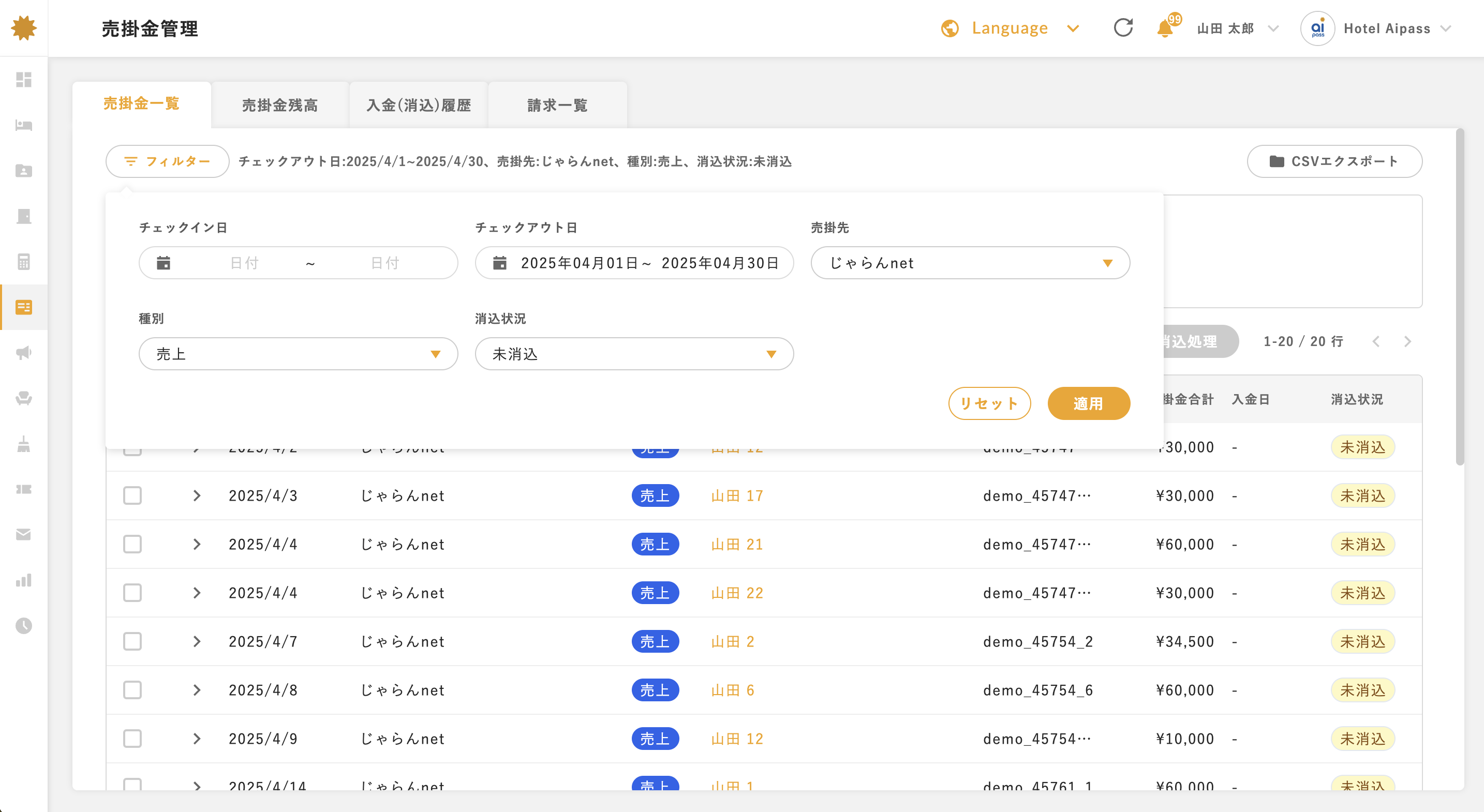Click the check-in date calendar icon

click(164, 263)
